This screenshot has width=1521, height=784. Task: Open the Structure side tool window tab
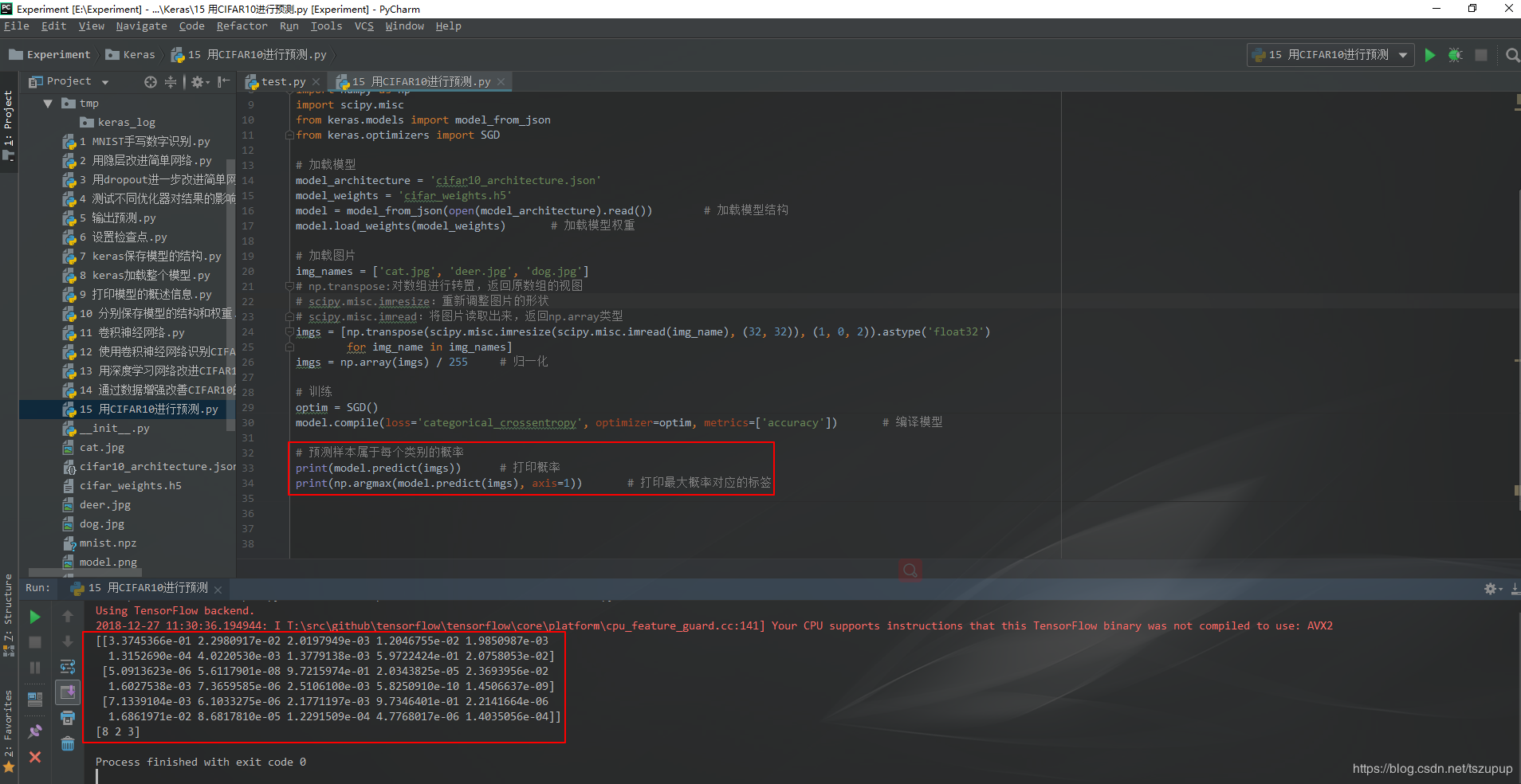click(x=9, y=615)
